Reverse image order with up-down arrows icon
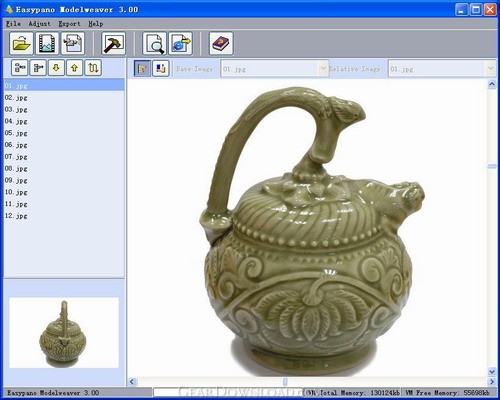 93,68
